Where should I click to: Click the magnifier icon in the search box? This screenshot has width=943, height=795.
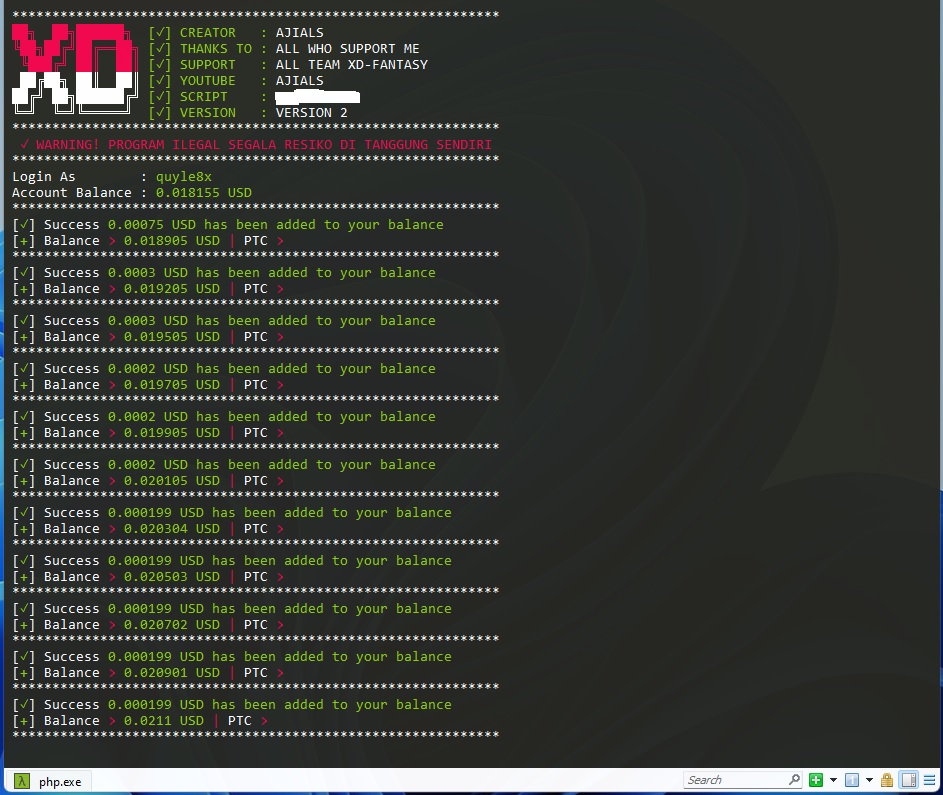click(794, 780)
